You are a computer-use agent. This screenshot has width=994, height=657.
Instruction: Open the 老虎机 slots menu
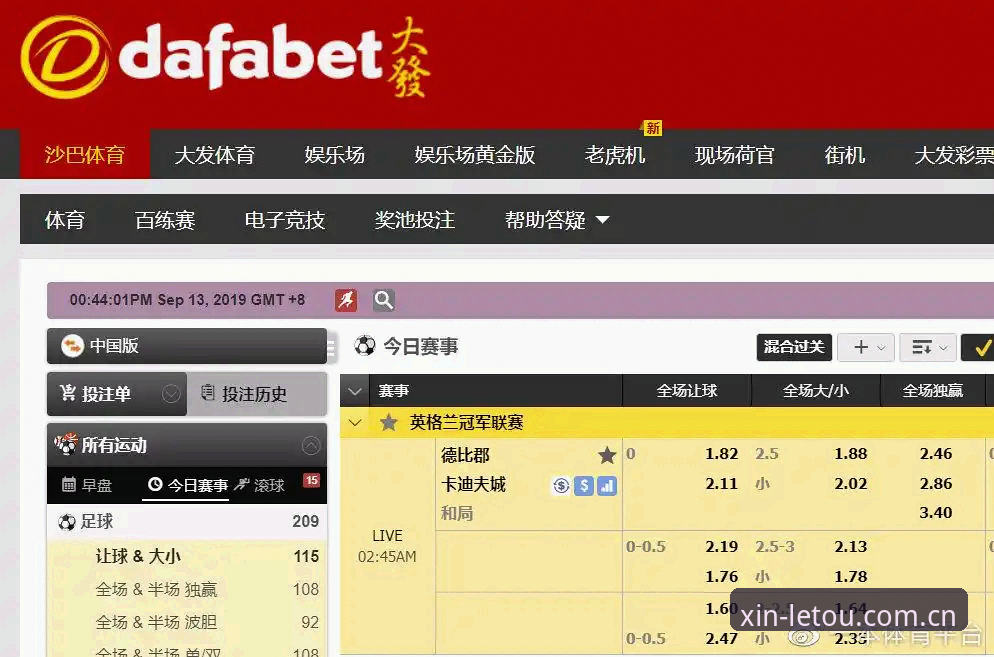pos(615,155)
